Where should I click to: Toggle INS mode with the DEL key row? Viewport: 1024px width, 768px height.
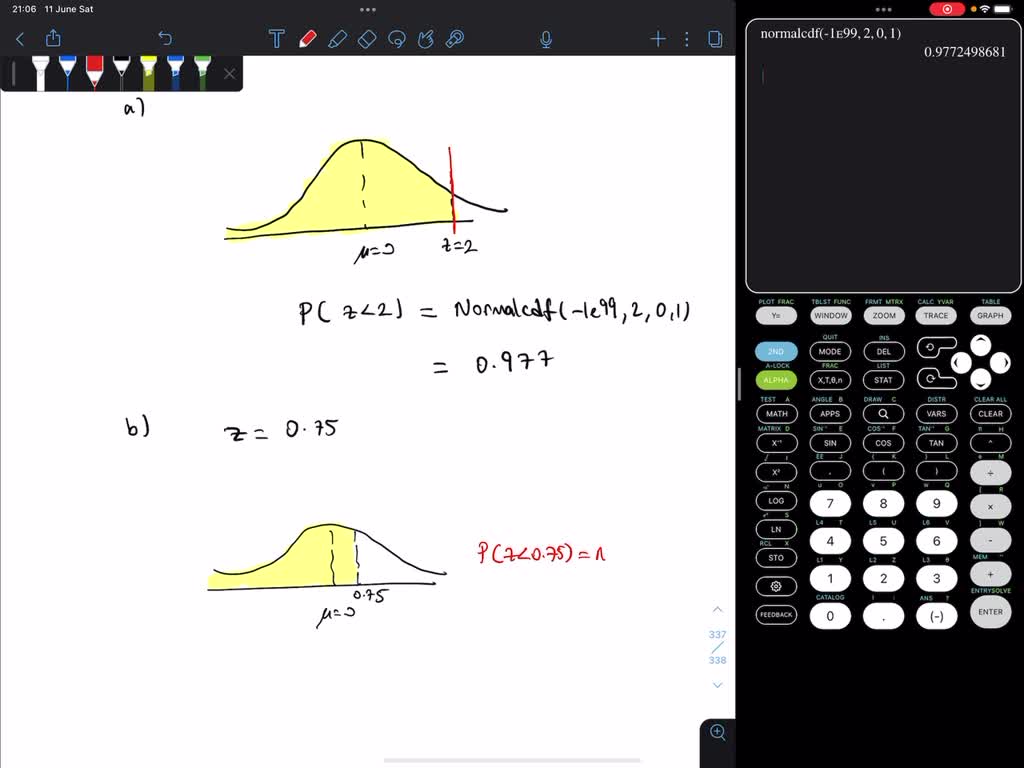(x=883, y=351)
